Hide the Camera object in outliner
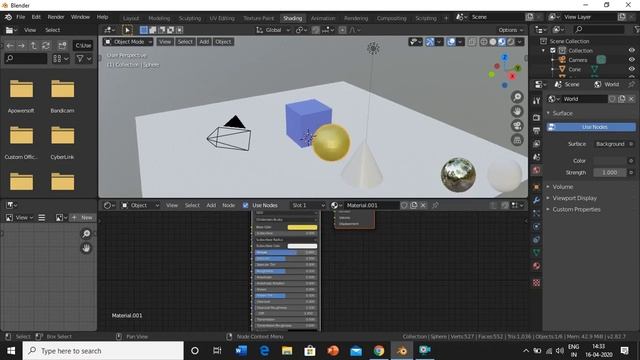Screen dimensions: 640x360 tap(631, 60)
